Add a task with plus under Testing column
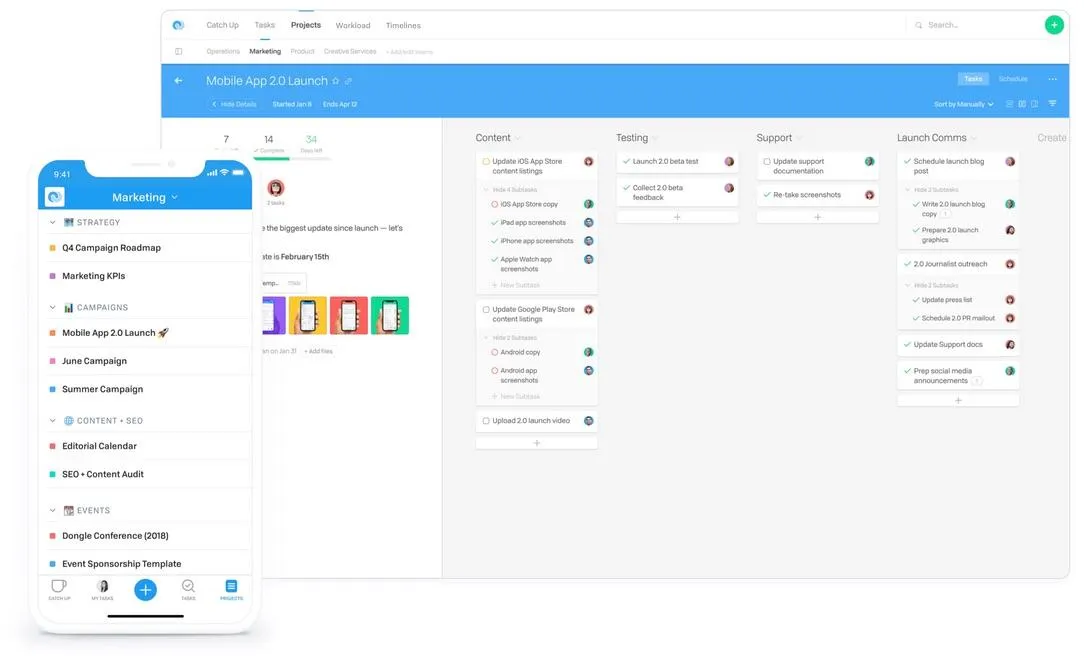 point(677,217)
